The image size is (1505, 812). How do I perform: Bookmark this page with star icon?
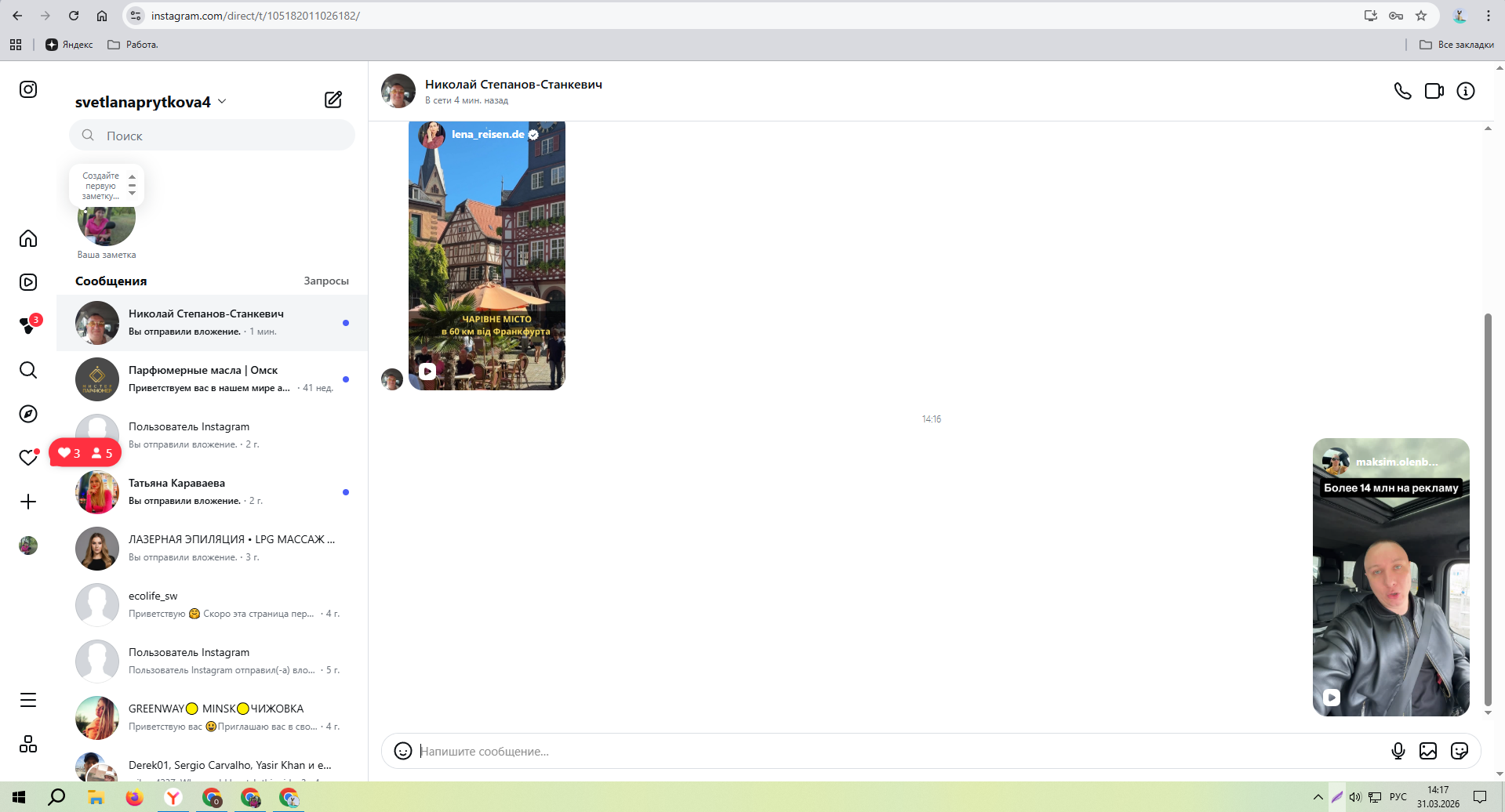[x=1421, y=16]
